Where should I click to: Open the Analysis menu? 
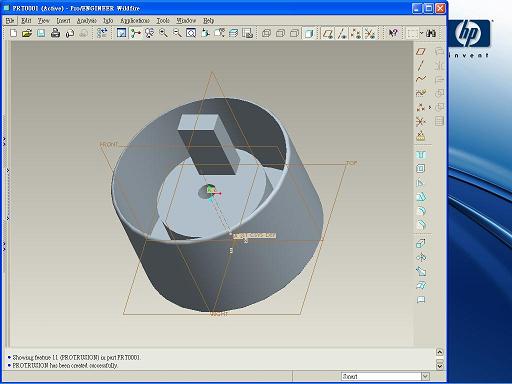point(86,21)
